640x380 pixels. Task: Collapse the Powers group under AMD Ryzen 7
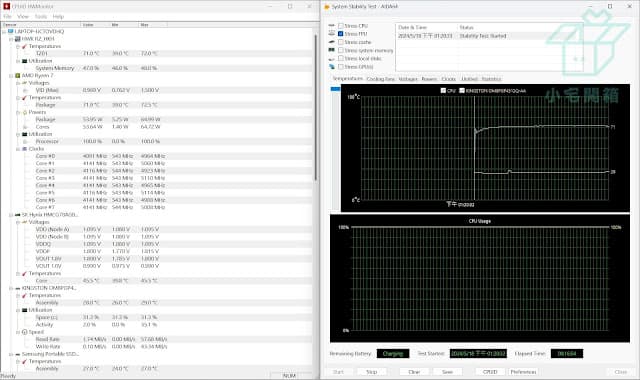tap(18, 112)
